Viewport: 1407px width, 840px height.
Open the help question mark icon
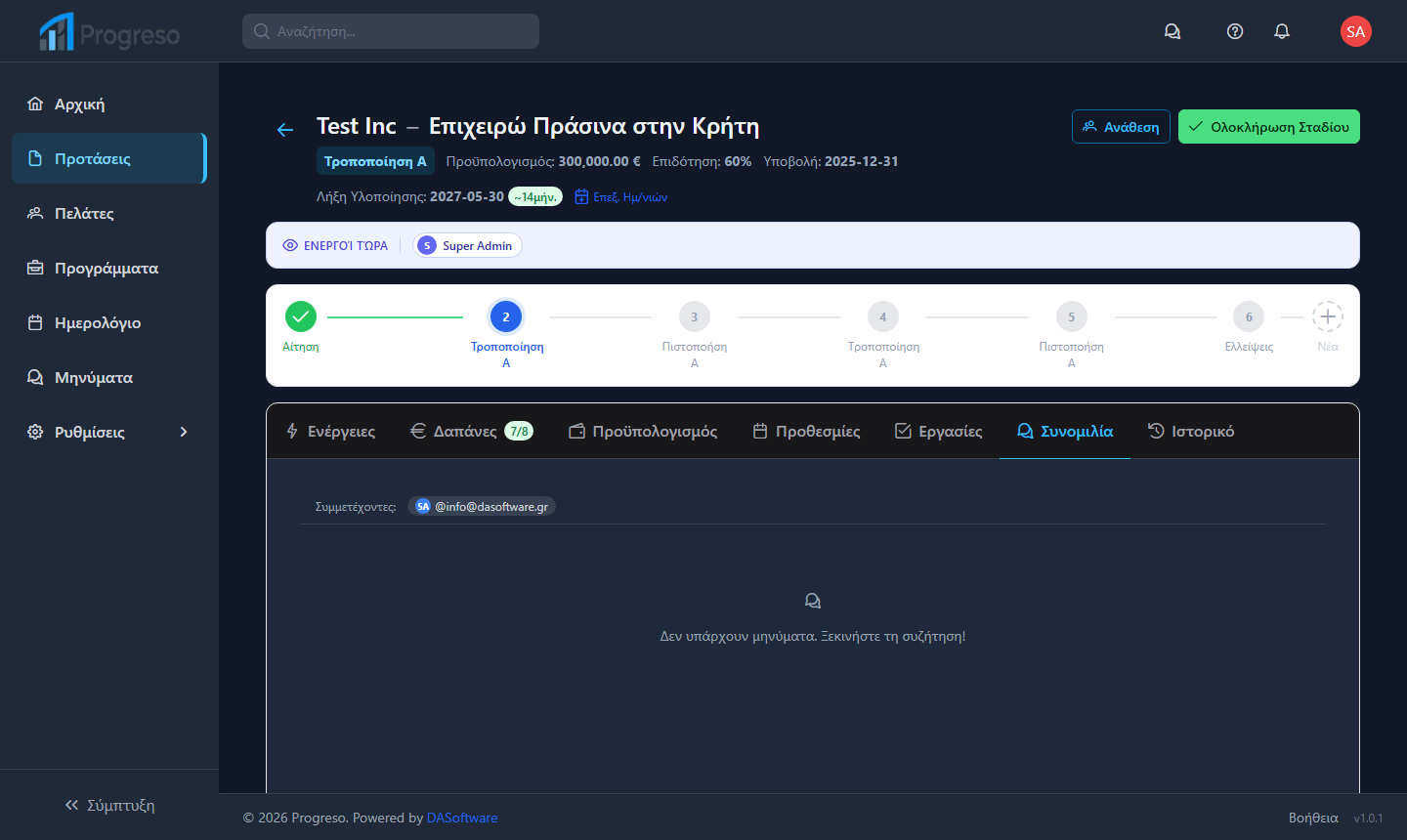point(1235,31)
